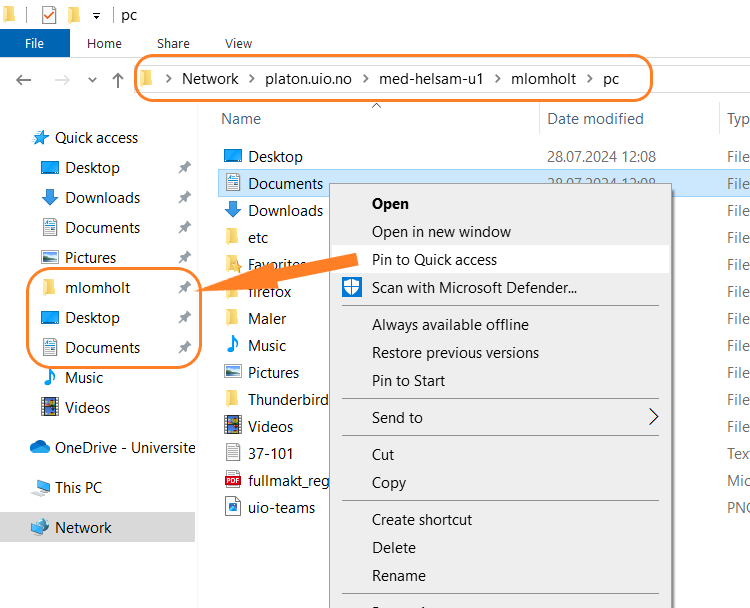The height and width of the screenshot is (608, 750).
Task: Click the PDF icon of fullmakt_reg file
Action: (233, 480)
